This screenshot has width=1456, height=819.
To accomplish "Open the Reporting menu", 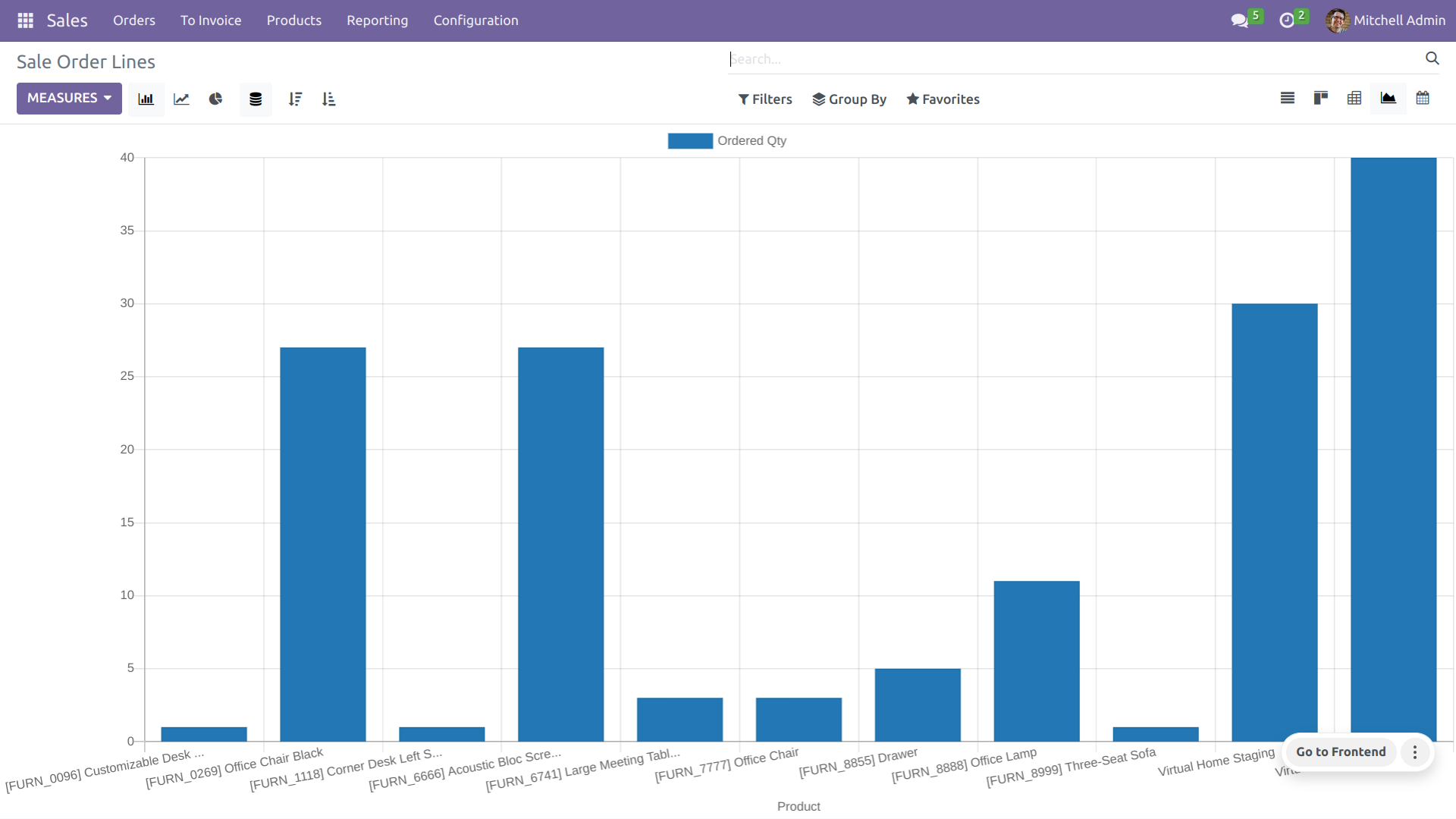I will pos(377,20).
